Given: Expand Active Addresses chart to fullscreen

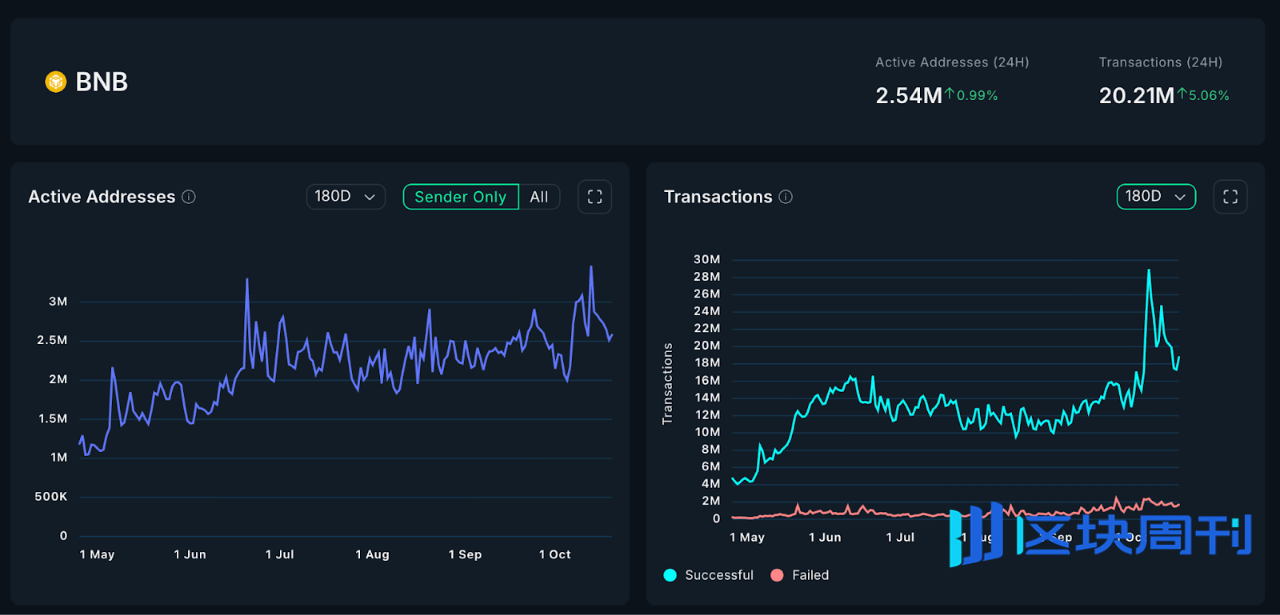Looking at the screenshot, I should pyautogui.click(x=595, y=197).
